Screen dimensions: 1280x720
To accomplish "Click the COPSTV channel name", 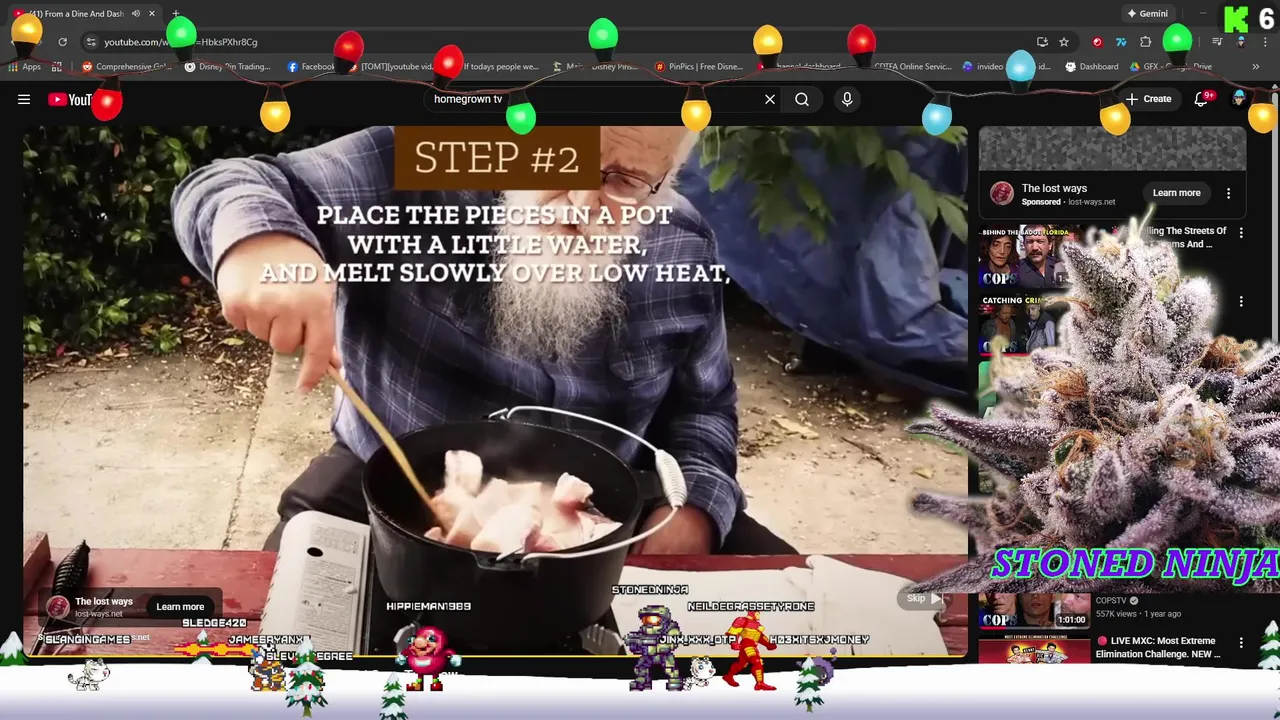I will tap(1111, 601).
